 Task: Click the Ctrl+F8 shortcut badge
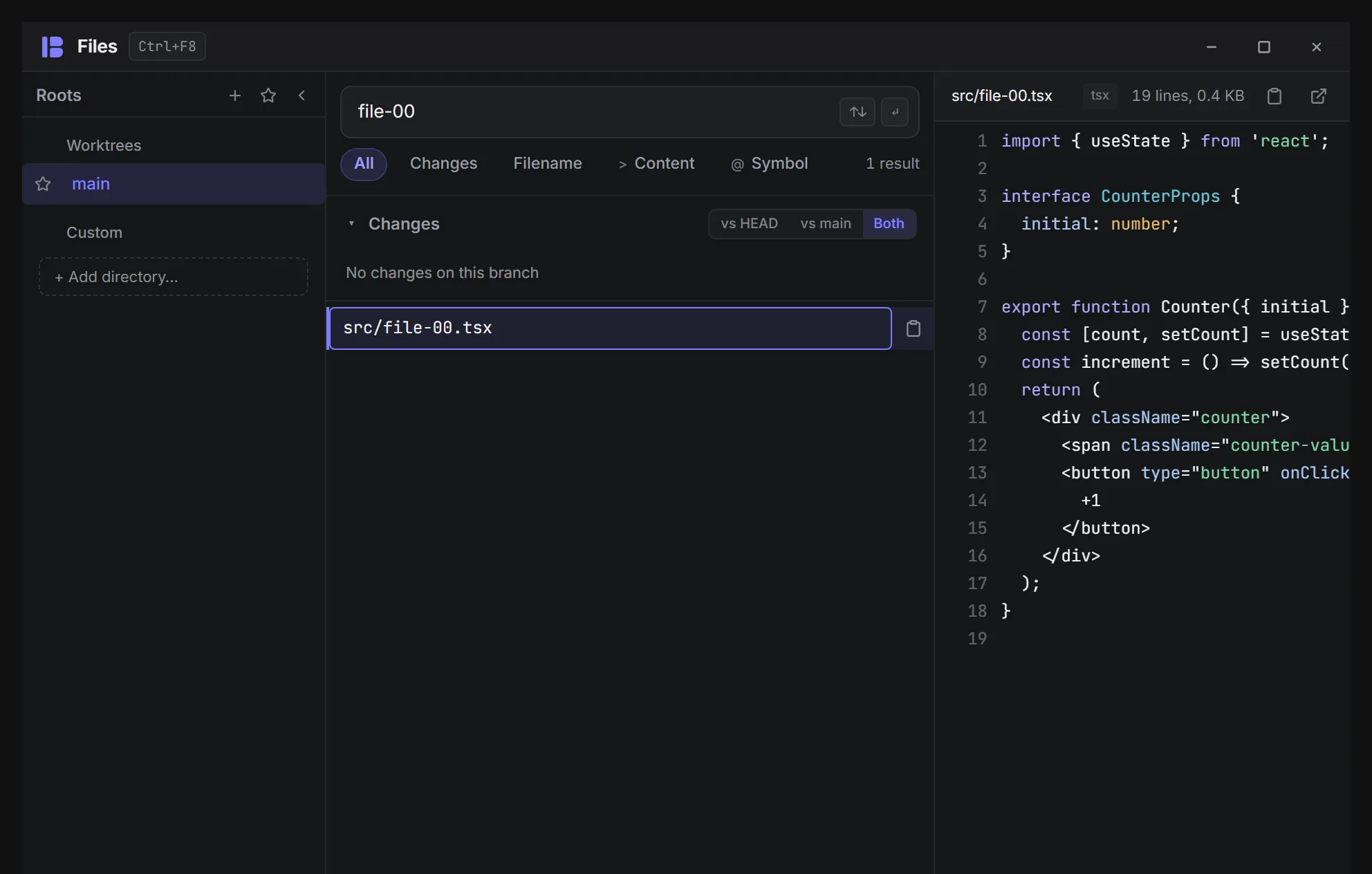(x=167, y=46)
